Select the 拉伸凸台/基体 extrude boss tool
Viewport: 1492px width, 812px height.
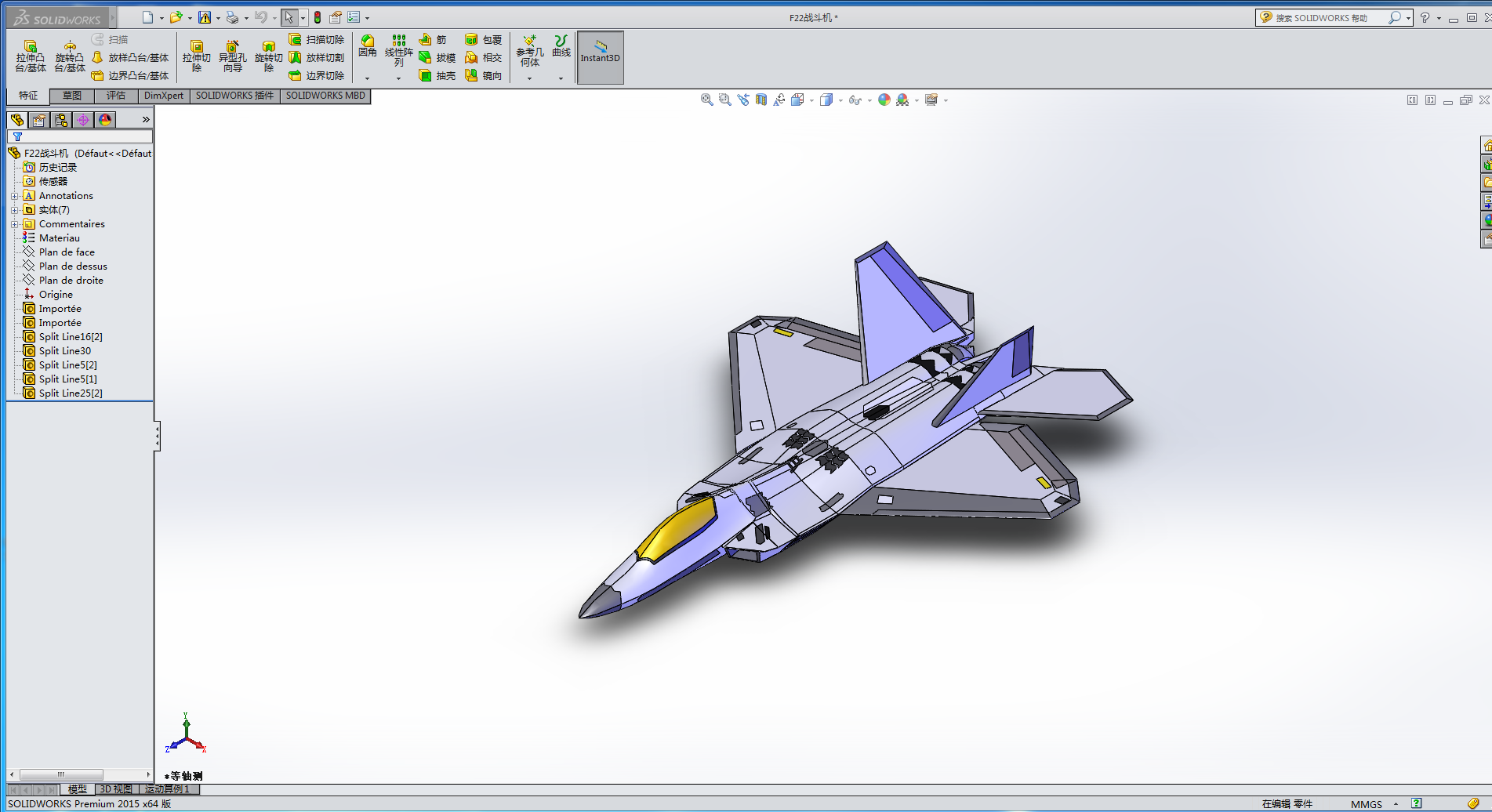click(x=31, y=56)
